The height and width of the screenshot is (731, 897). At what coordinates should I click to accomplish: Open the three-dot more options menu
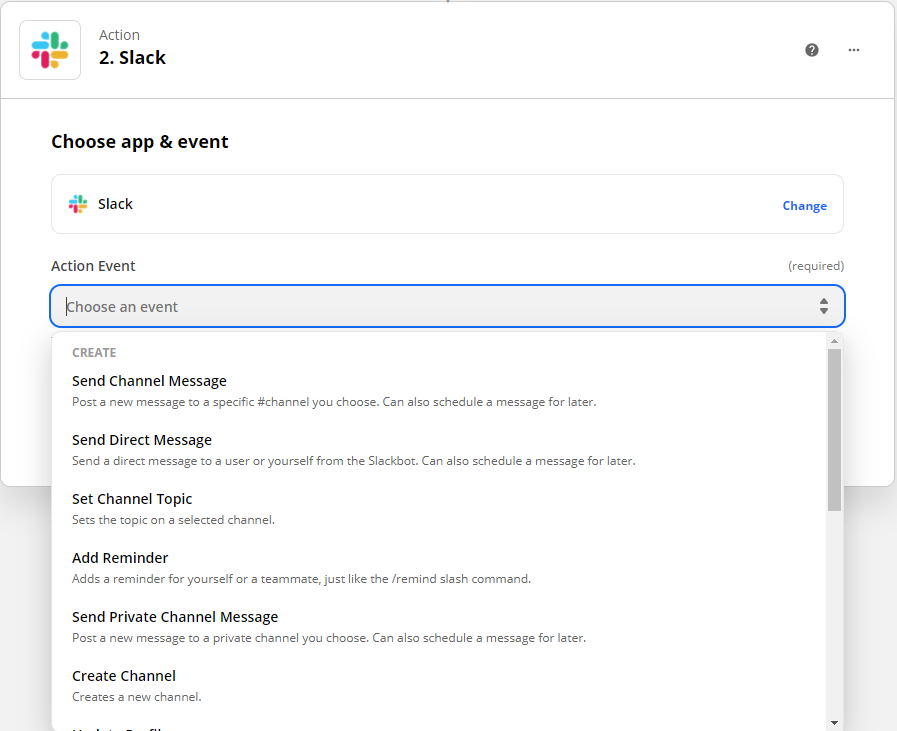854,50
